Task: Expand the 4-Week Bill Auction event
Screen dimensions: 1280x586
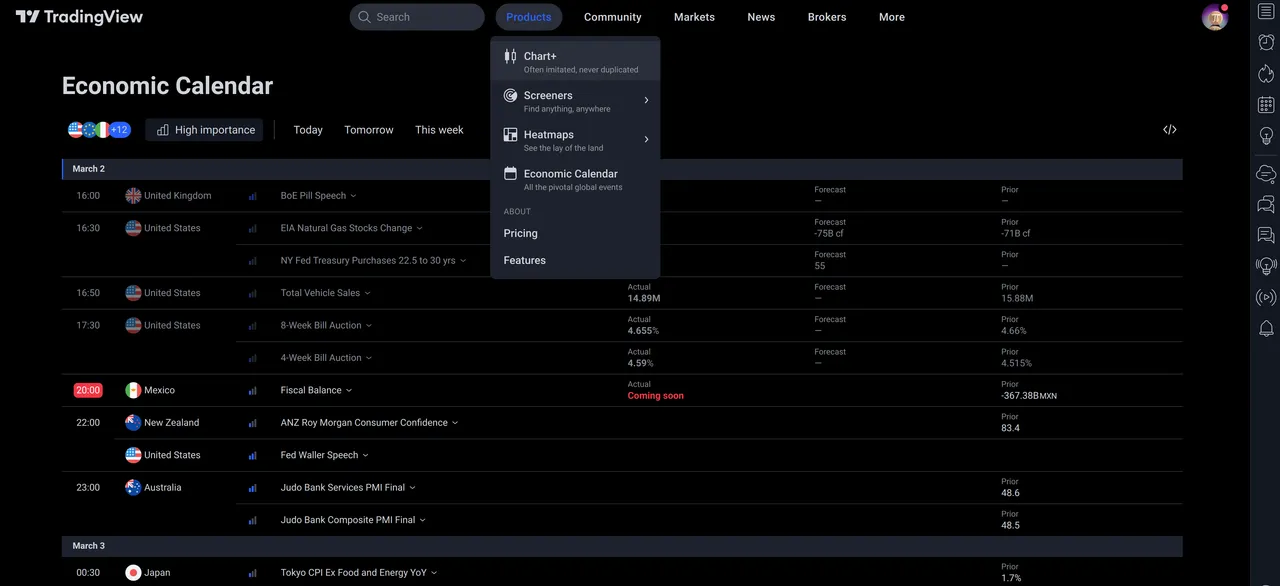Action: (x=369, y=358)
